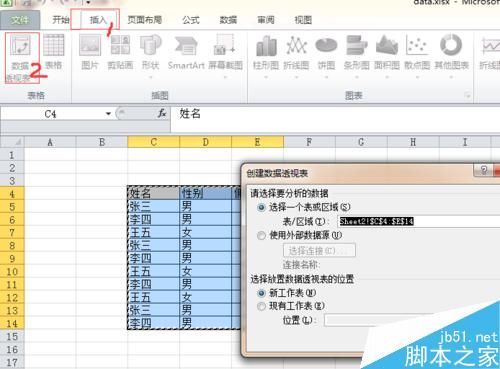The image size is (500, 369).
Task: Select column F header
Action: [x=309, y=142]
